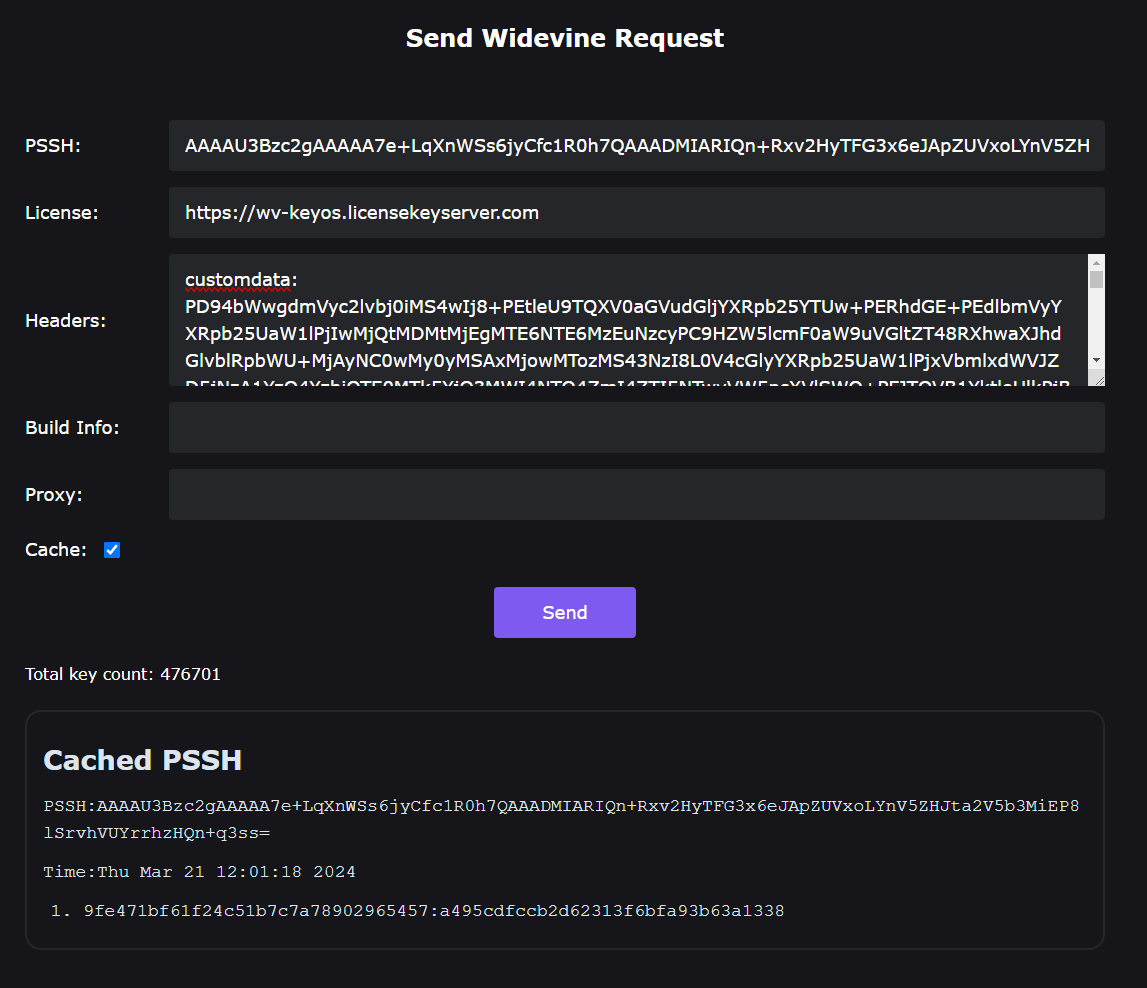The image size is (1147, 988).
Task: Click the cached key ID and key line
Action: [434, 910]
